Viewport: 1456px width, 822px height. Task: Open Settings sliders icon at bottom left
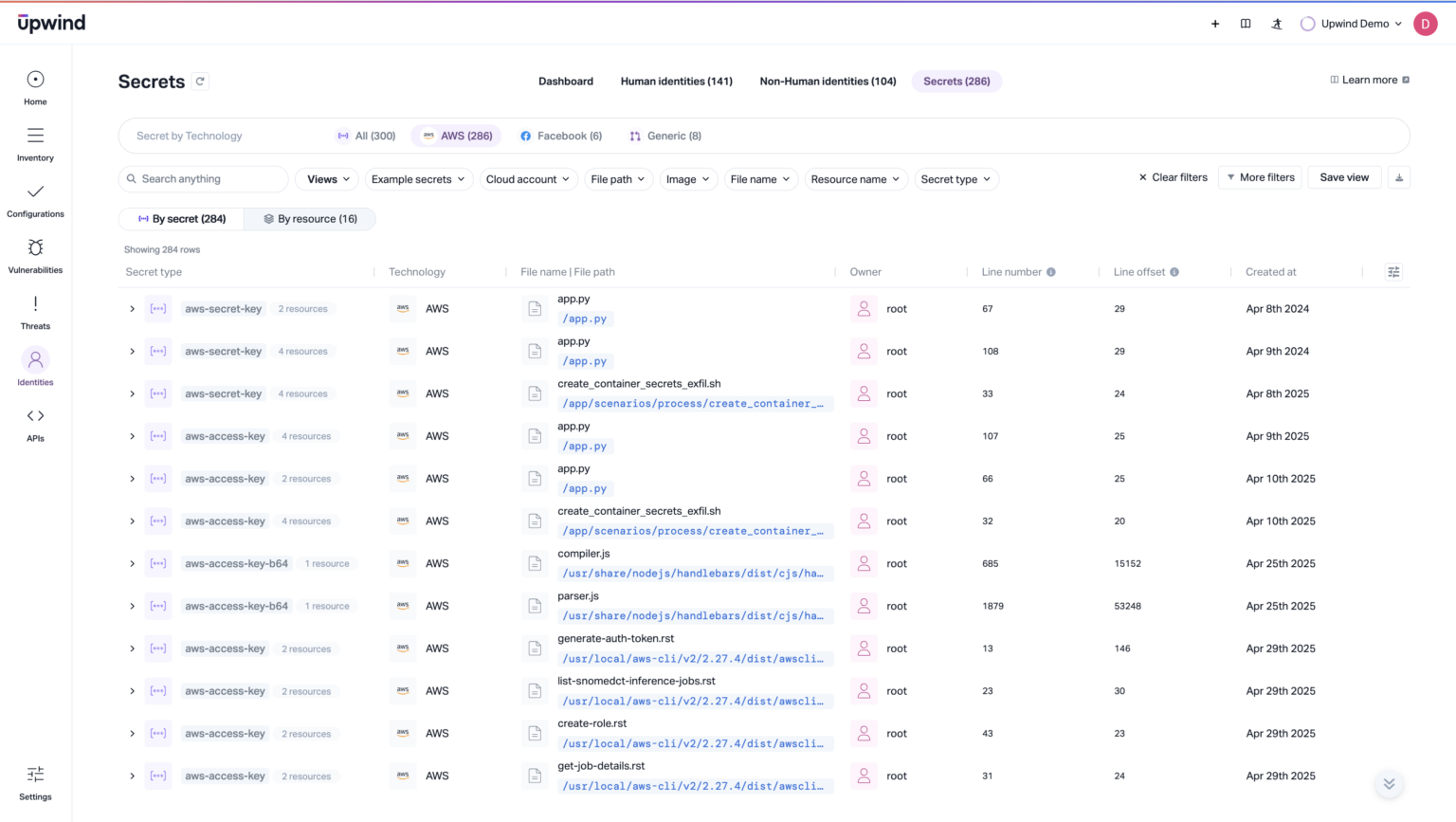coord(35,775)
